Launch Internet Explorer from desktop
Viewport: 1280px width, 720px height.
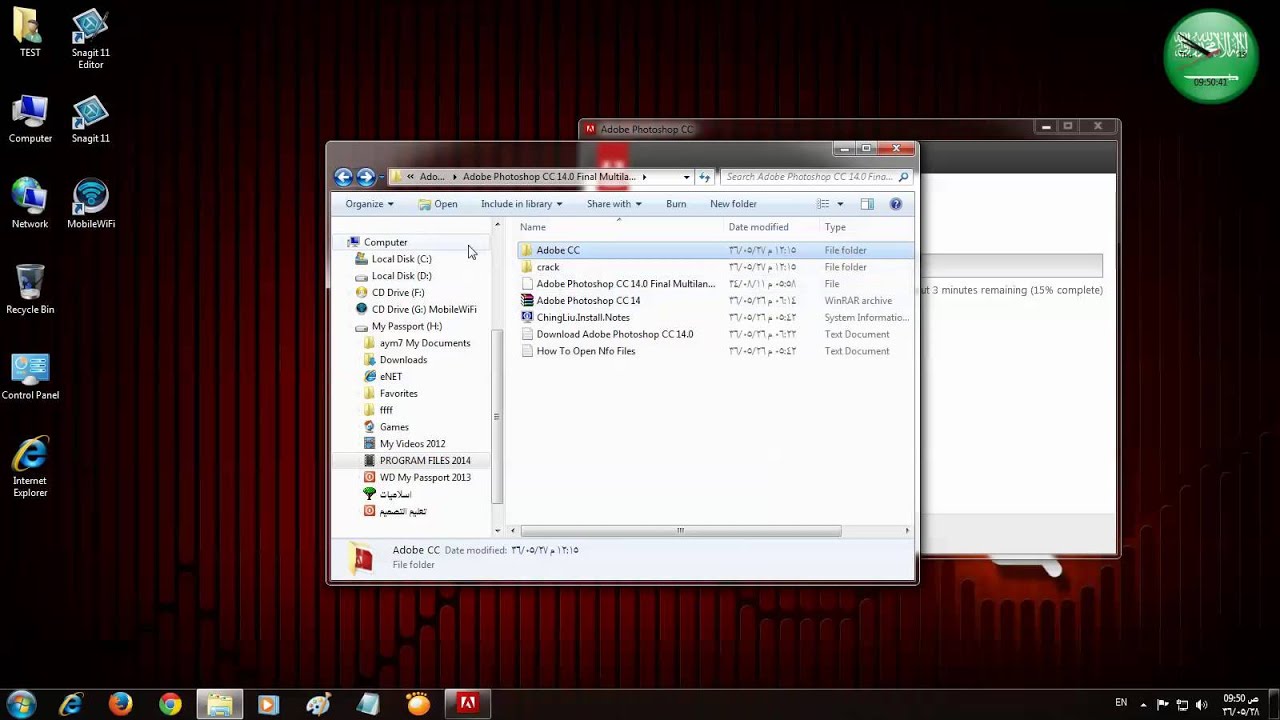30,467
